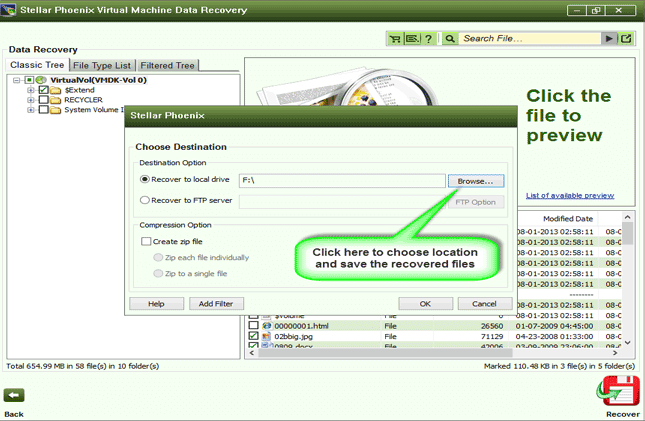The height and width of the screenshot is (421, 645).
Task: Click the FTP server path field
Action: point(342,202)
